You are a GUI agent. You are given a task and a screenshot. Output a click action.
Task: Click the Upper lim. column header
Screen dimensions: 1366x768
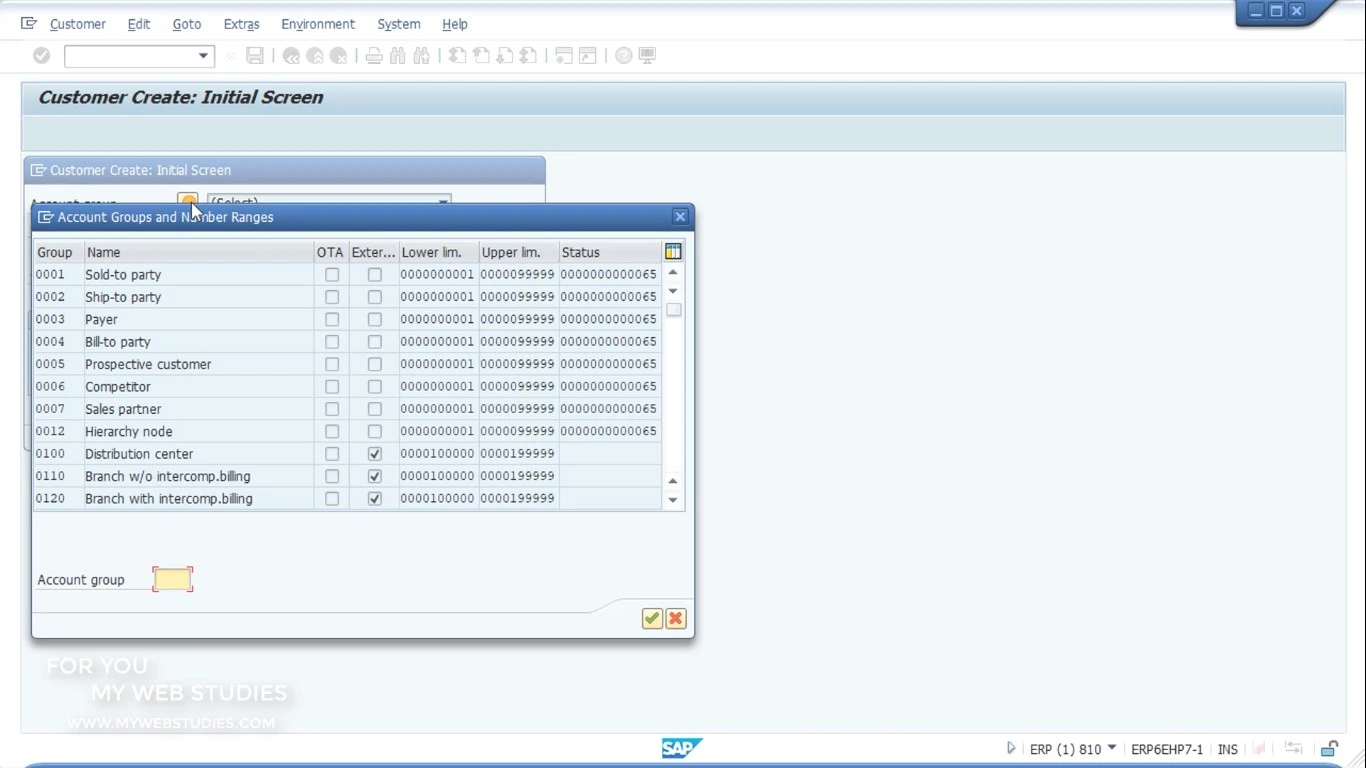pos(518,252)
